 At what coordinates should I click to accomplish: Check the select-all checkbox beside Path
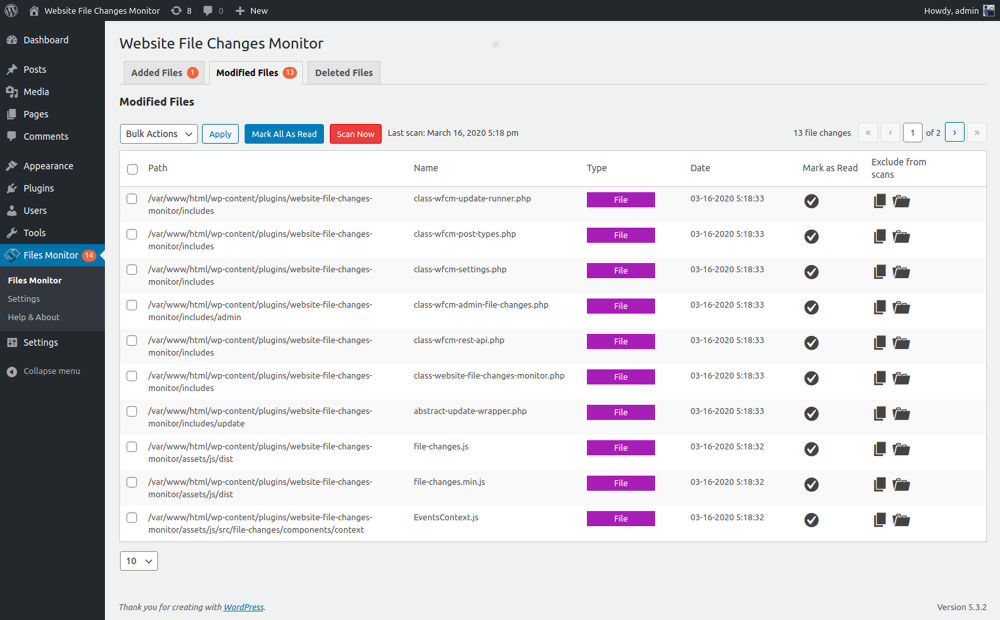pyautogui.click(x=132, y=169)
